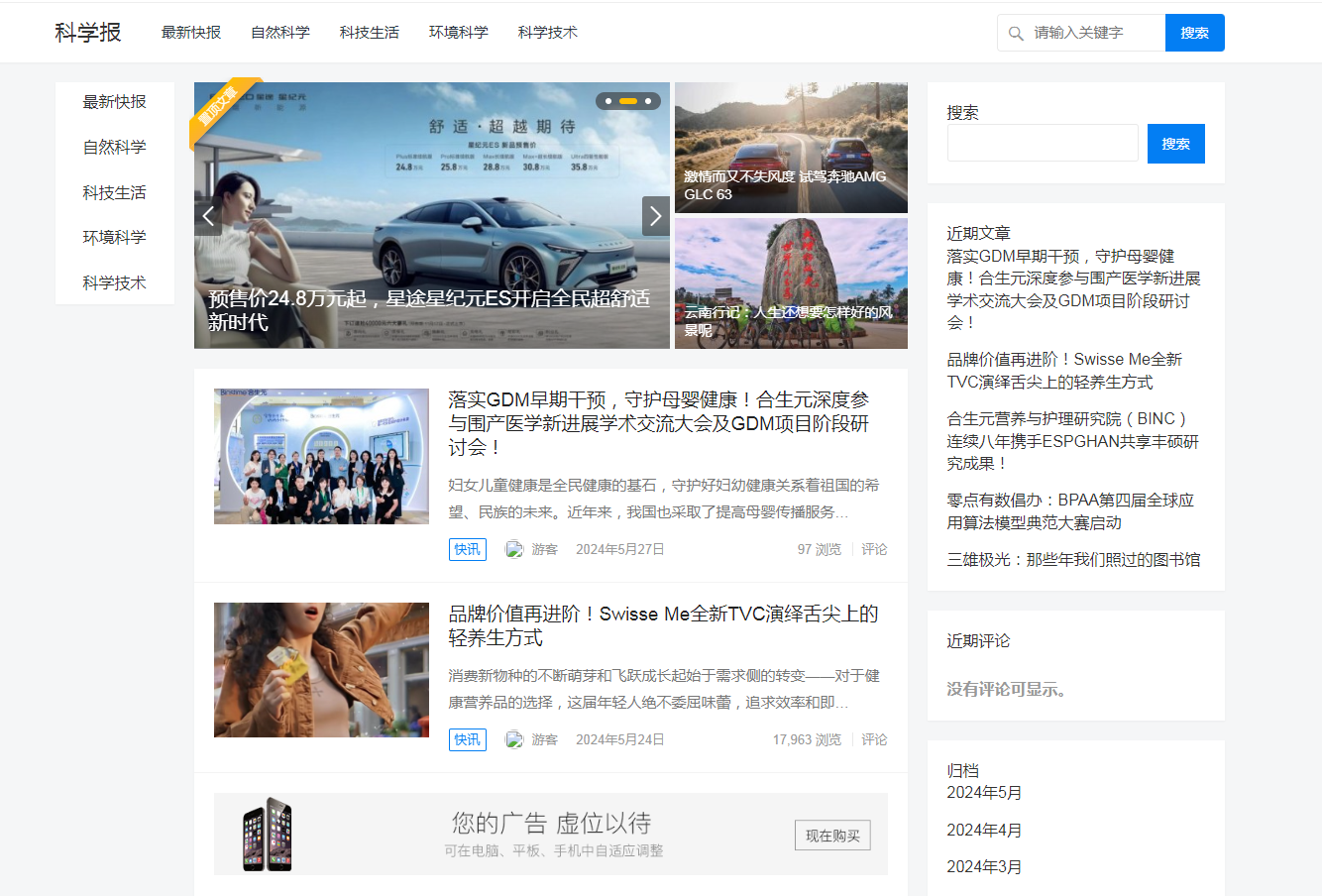Click 评论 link on the Swisse Me article

tap(874, 739)
